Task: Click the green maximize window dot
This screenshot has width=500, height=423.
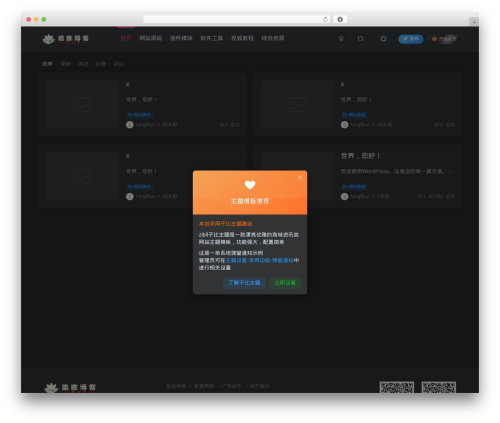Action: point(44,19)
